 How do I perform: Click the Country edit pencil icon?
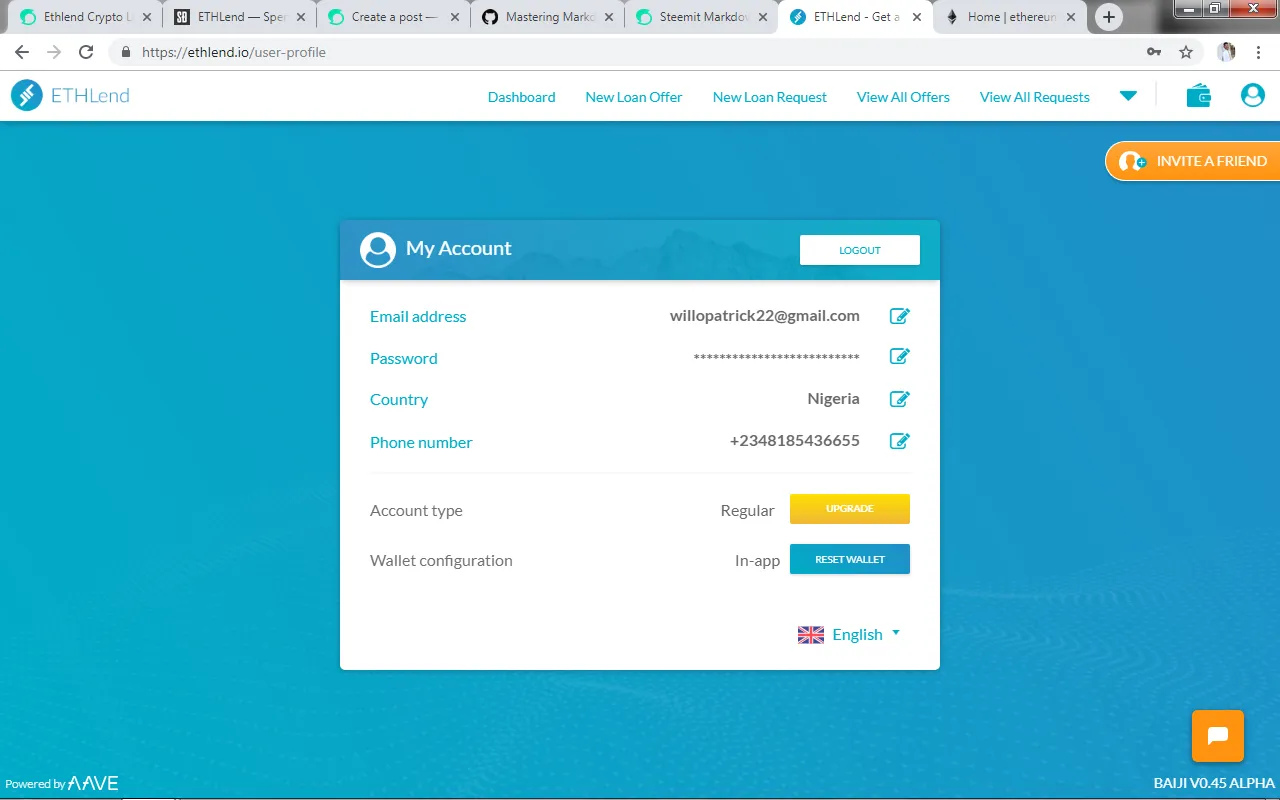pos(900,399)
